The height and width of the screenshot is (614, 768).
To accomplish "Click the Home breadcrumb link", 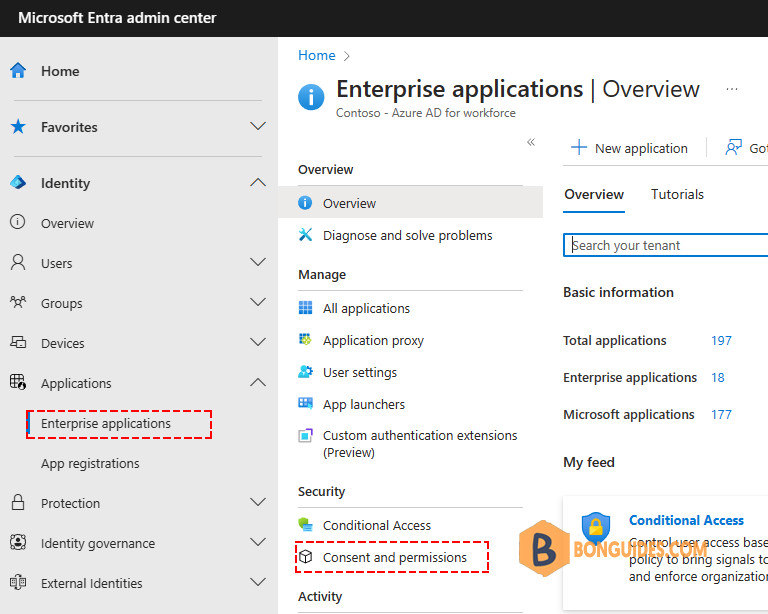I will pos(316,55).
